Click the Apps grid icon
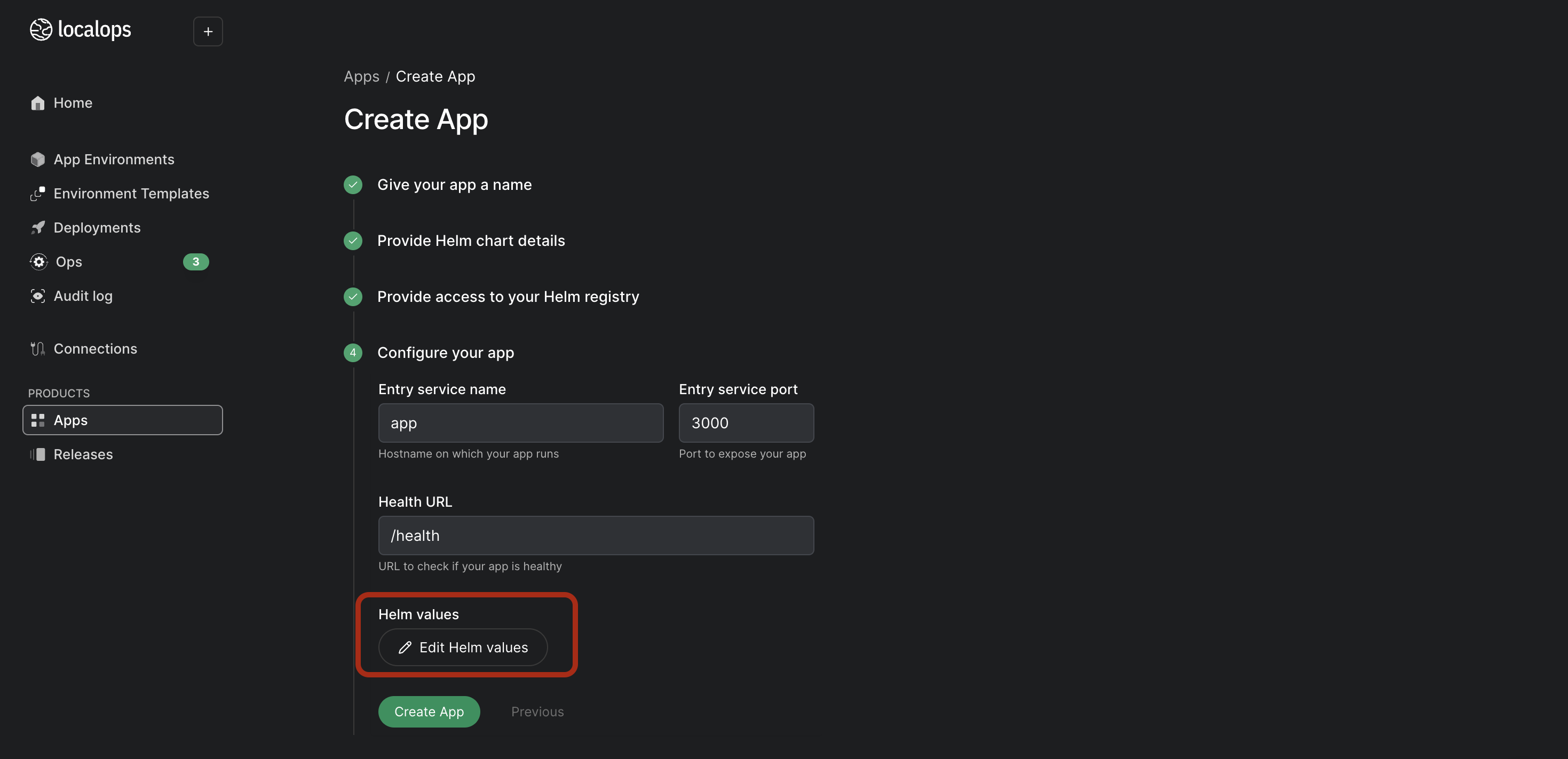 38,420
